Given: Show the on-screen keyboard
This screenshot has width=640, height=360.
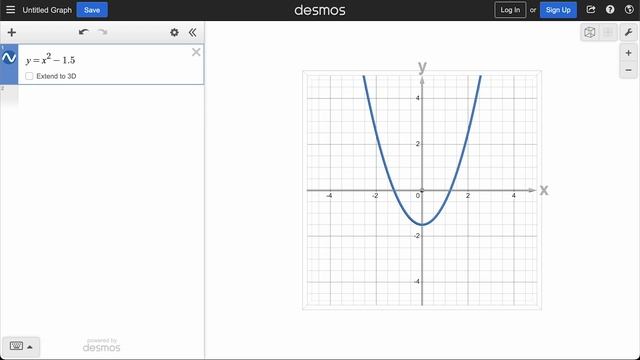Looking at the screenshot, I should [16, 347].
